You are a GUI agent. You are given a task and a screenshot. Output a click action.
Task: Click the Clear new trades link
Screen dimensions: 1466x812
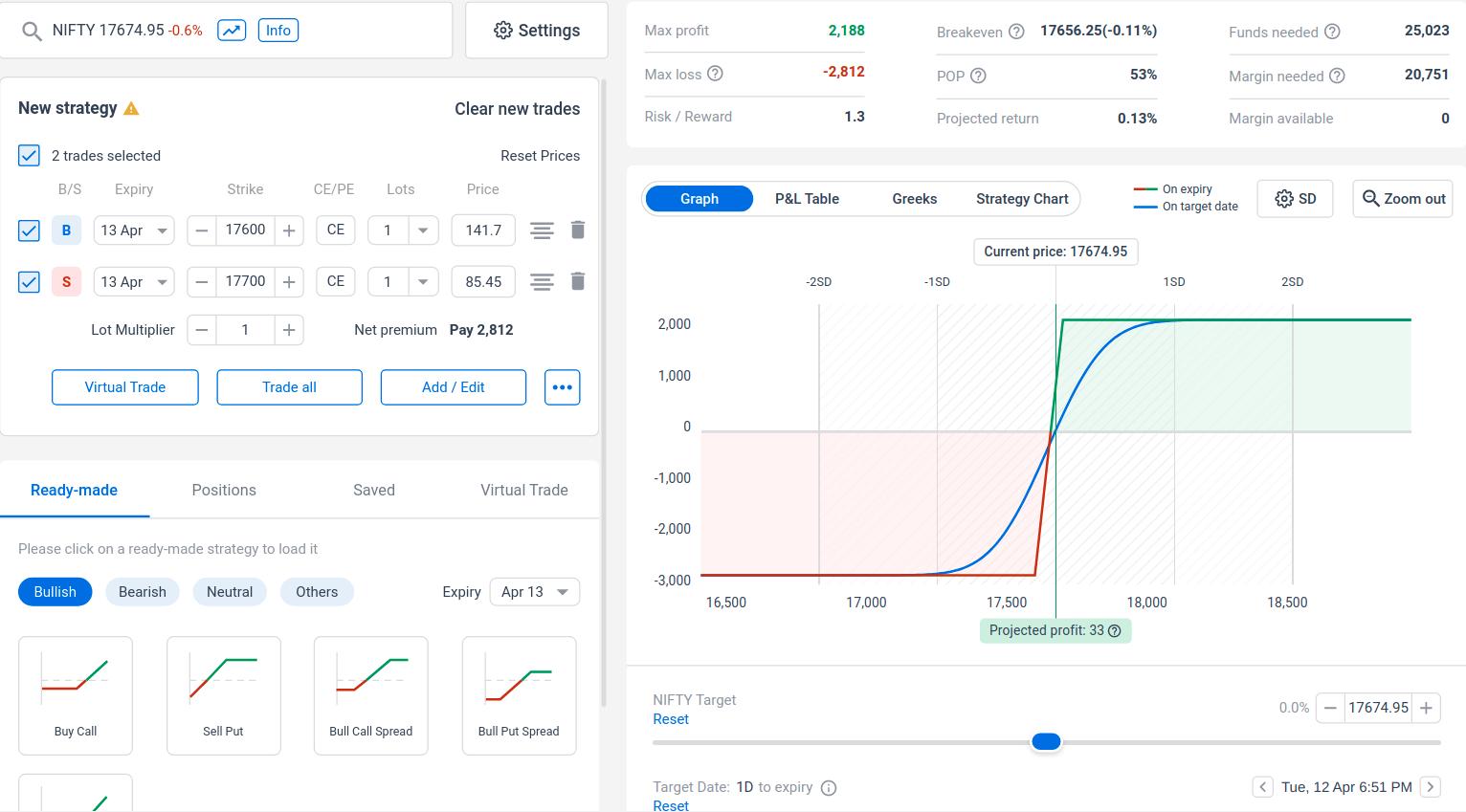coord(517,108)
